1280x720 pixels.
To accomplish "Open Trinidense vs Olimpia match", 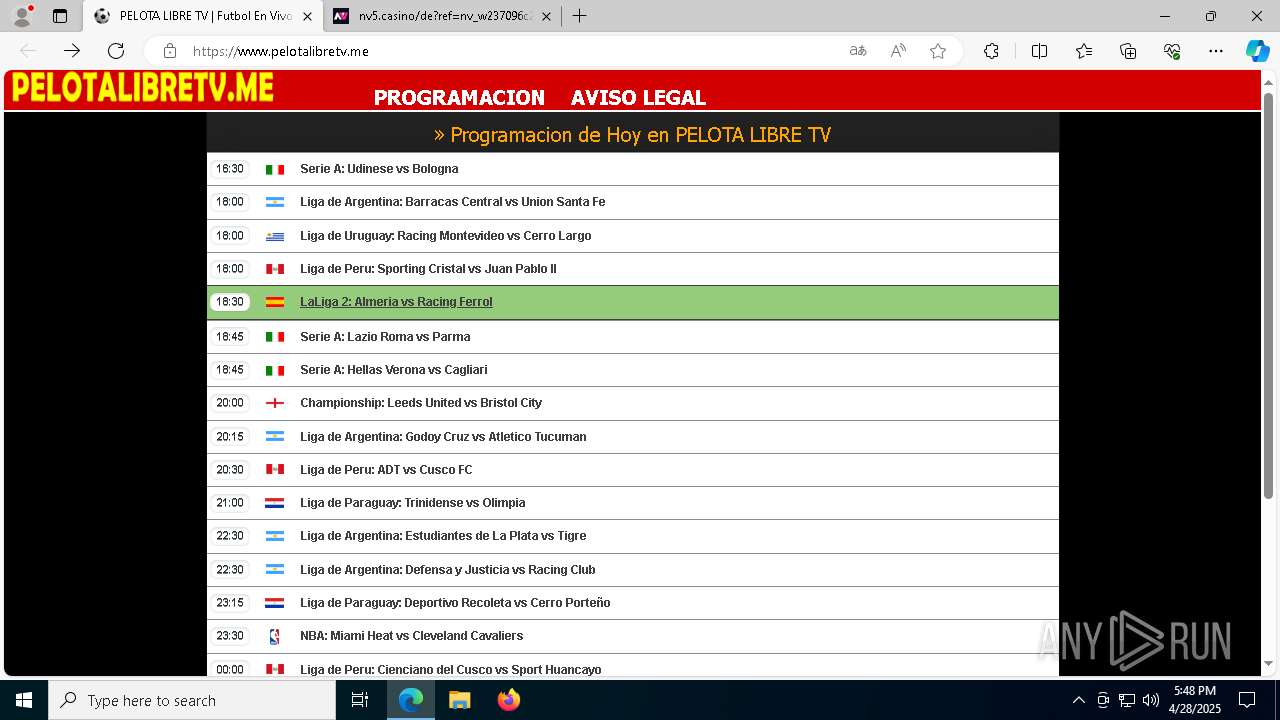I will point(412,503).
